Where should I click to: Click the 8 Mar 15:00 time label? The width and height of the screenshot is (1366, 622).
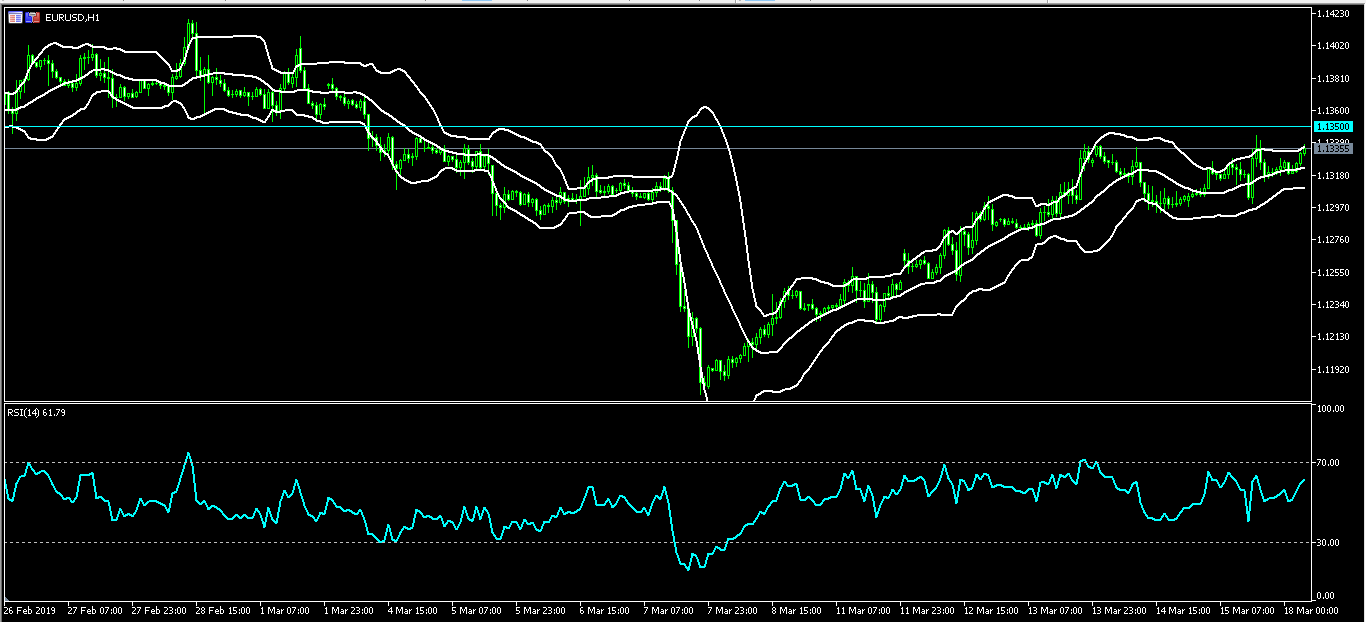point(799,609)
